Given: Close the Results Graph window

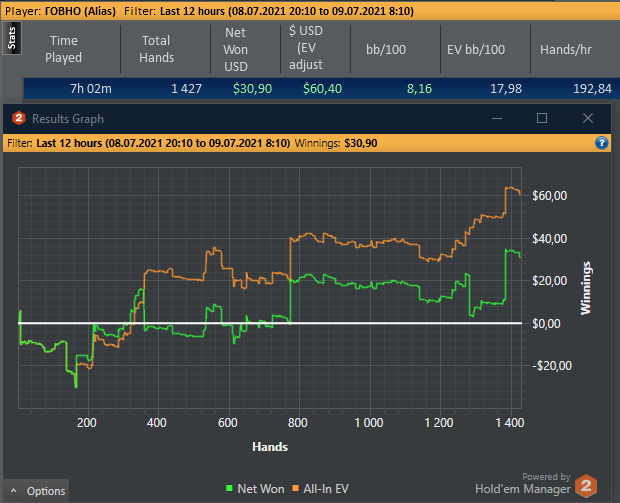Looking at the screenshot, I should [588, 118].
